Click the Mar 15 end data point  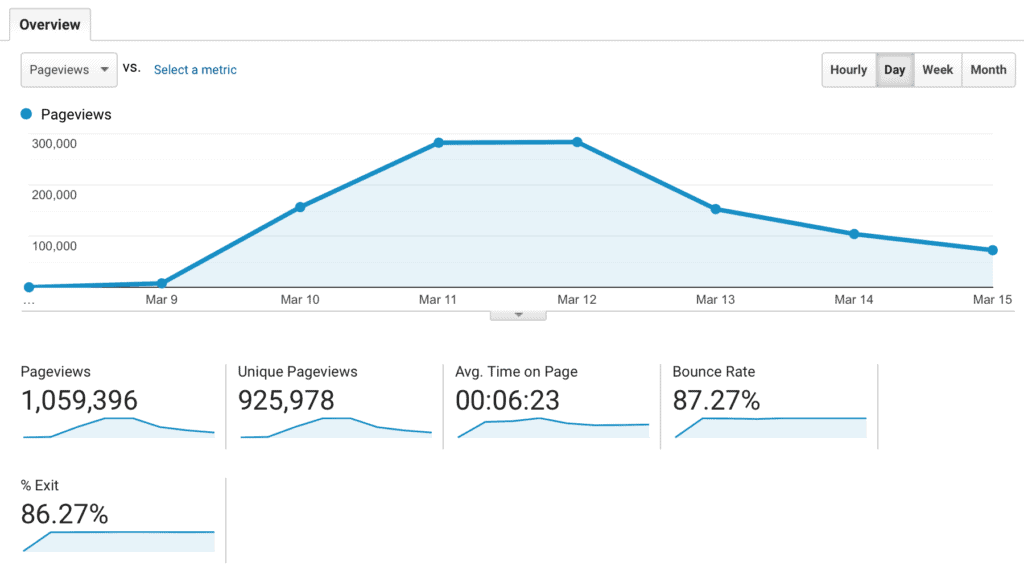pos(992,250)
